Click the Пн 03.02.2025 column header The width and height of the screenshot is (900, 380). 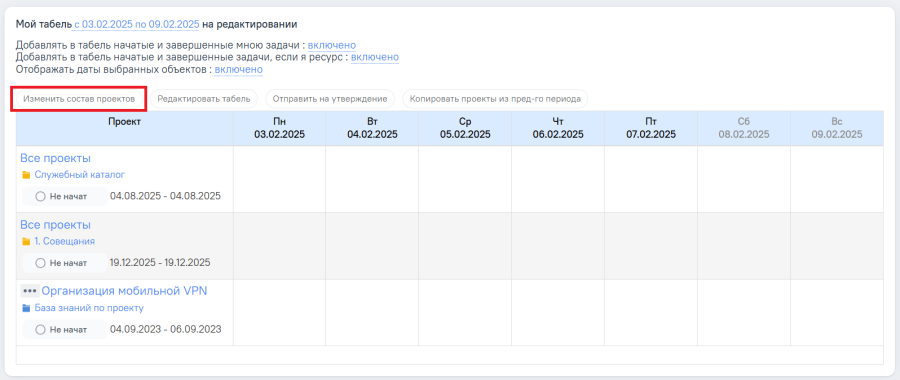coord(280,128)
